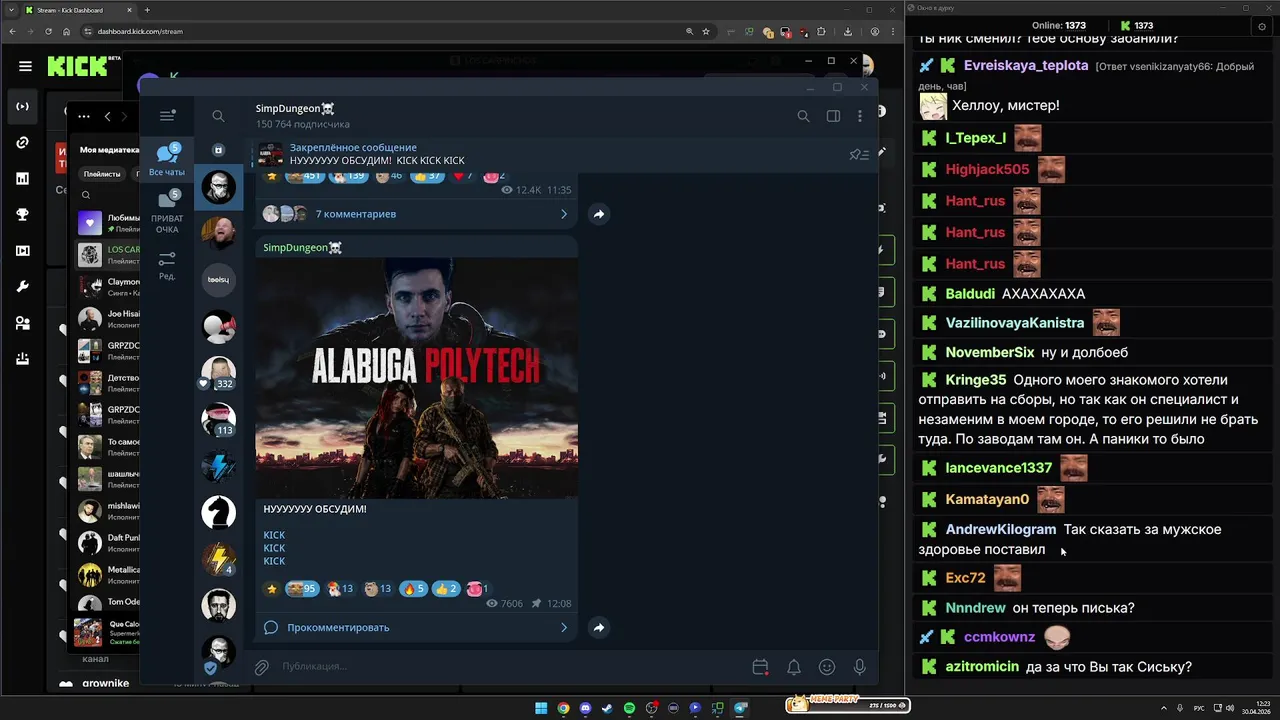Image resolution: width=1280 pixels, height=720 pixels.
Task: Click the first KICK link in the post
Action: click(x=274, y=535)
